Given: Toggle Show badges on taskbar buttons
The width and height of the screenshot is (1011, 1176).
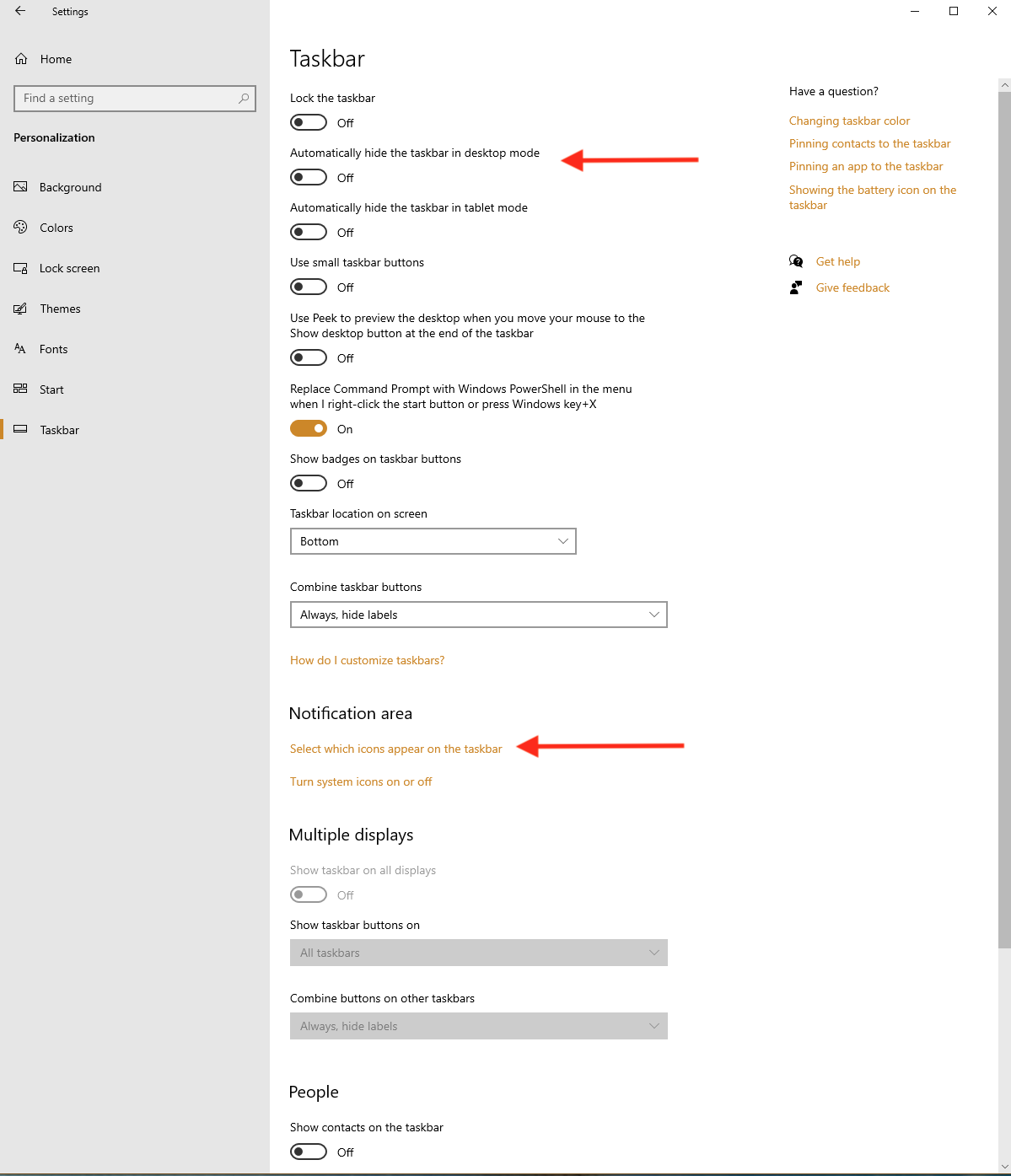Looking at the screenshot, I should click(x=309, y=484).
